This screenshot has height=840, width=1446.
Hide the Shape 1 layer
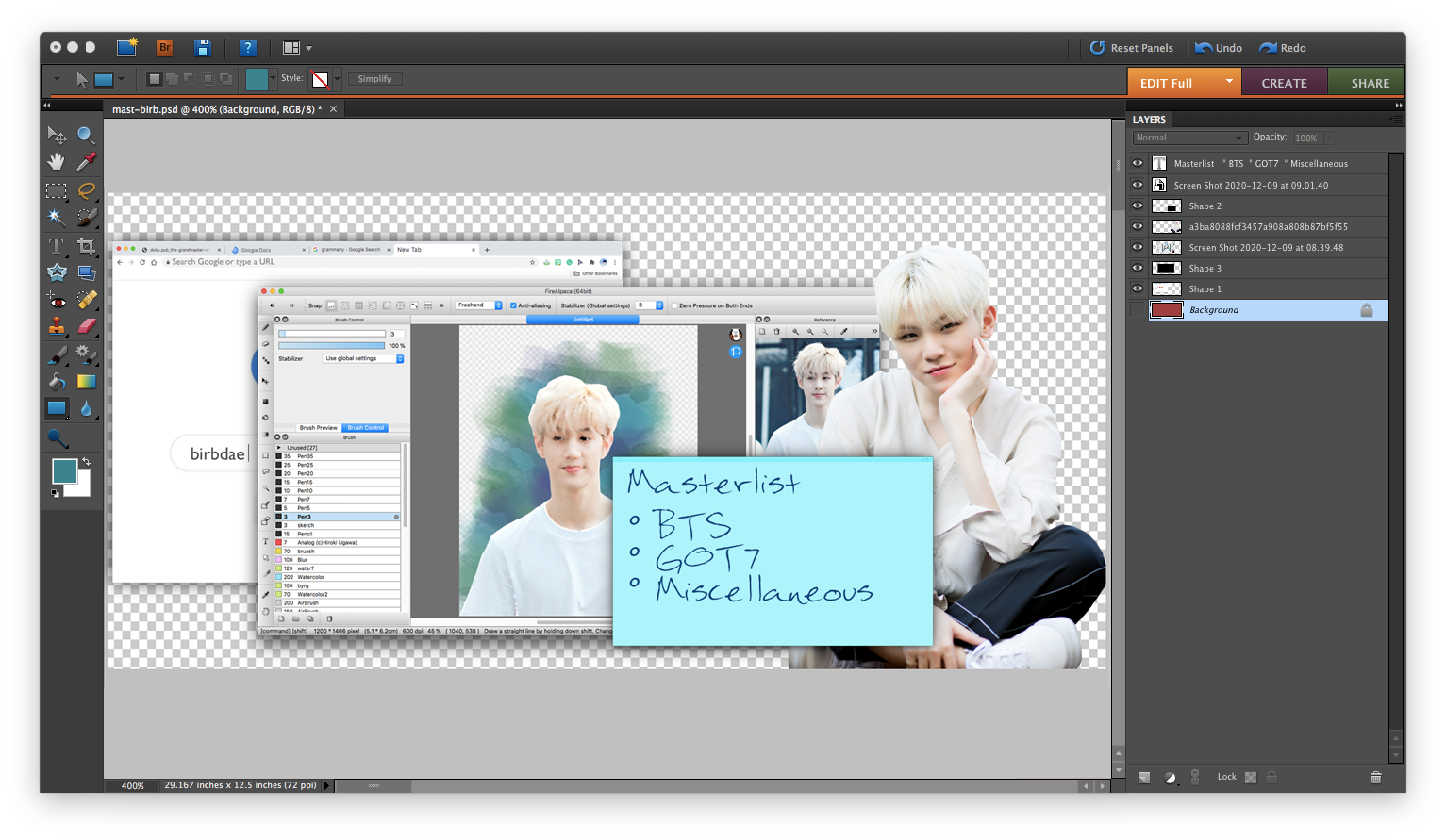1138,288
